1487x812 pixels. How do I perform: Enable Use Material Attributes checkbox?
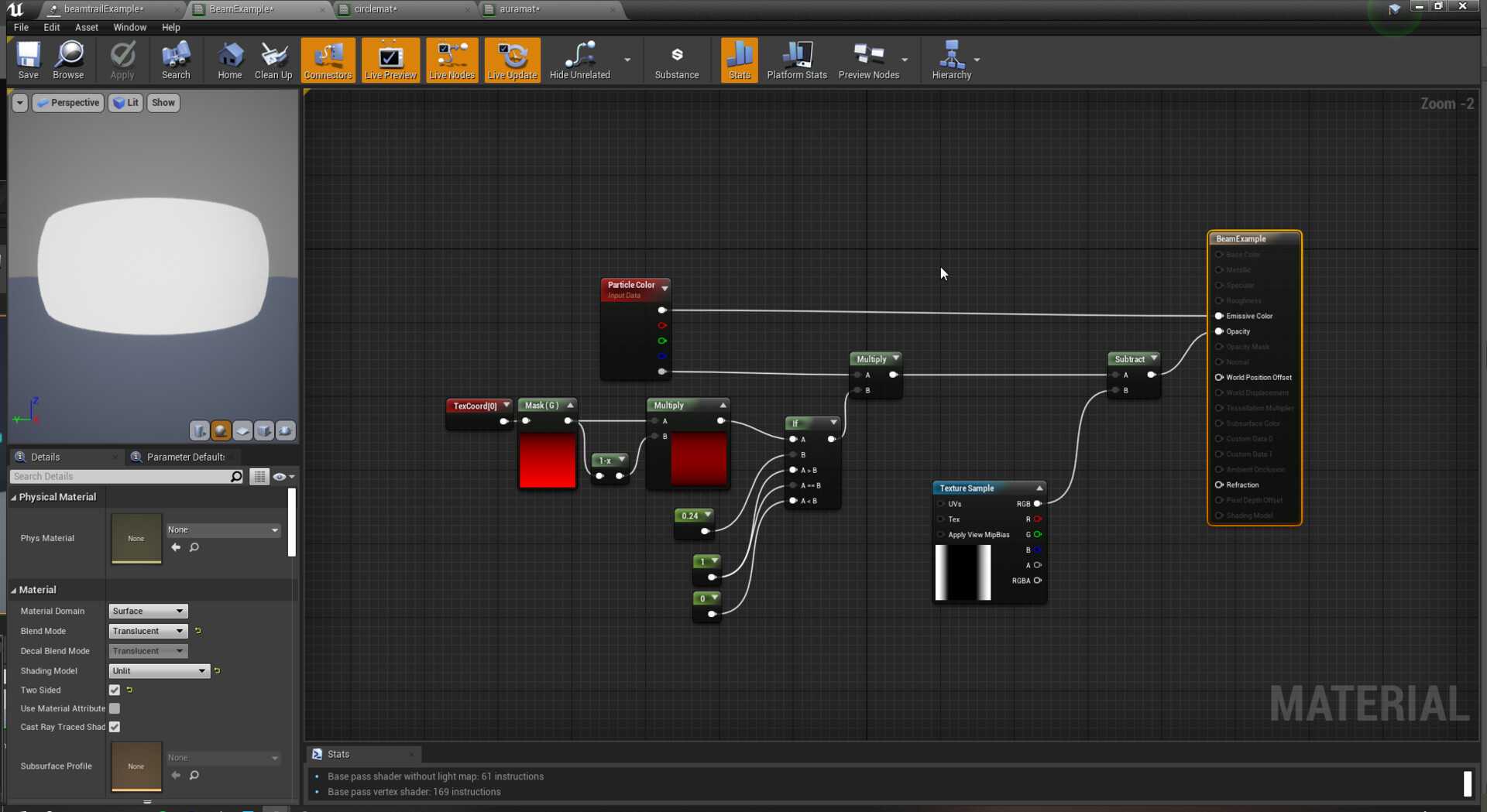coord(115,708)
